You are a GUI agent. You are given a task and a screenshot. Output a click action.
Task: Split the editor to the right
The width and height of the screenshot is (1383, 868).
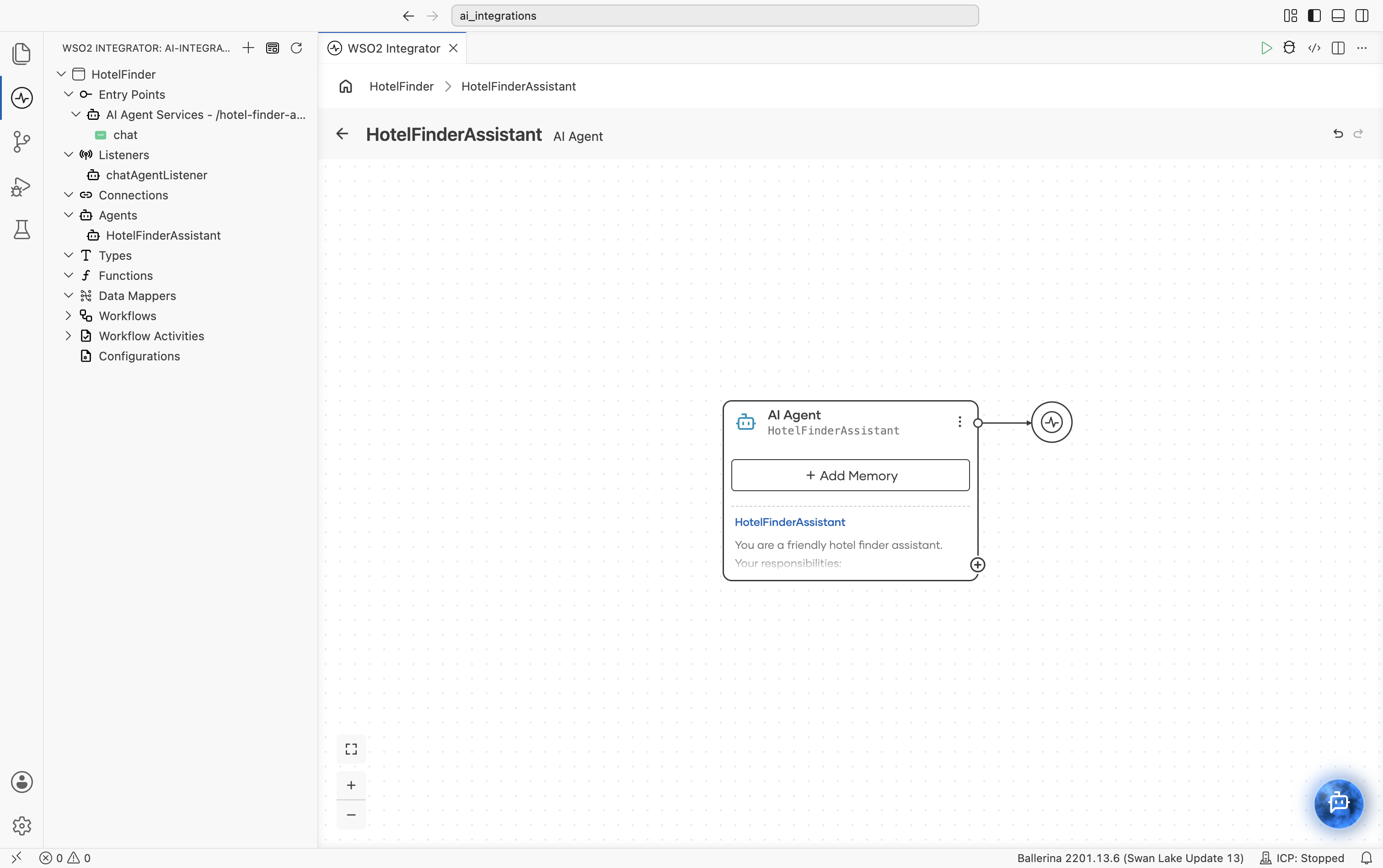[x=1338, y=48]
